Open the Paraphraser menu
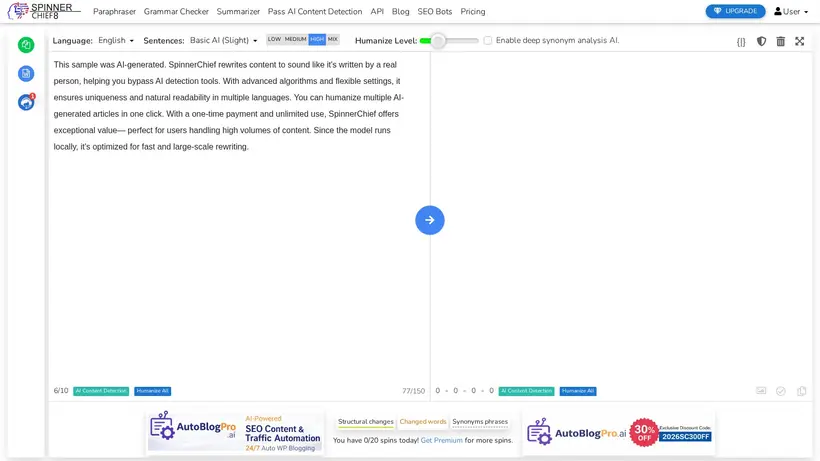 pos(114,11)
